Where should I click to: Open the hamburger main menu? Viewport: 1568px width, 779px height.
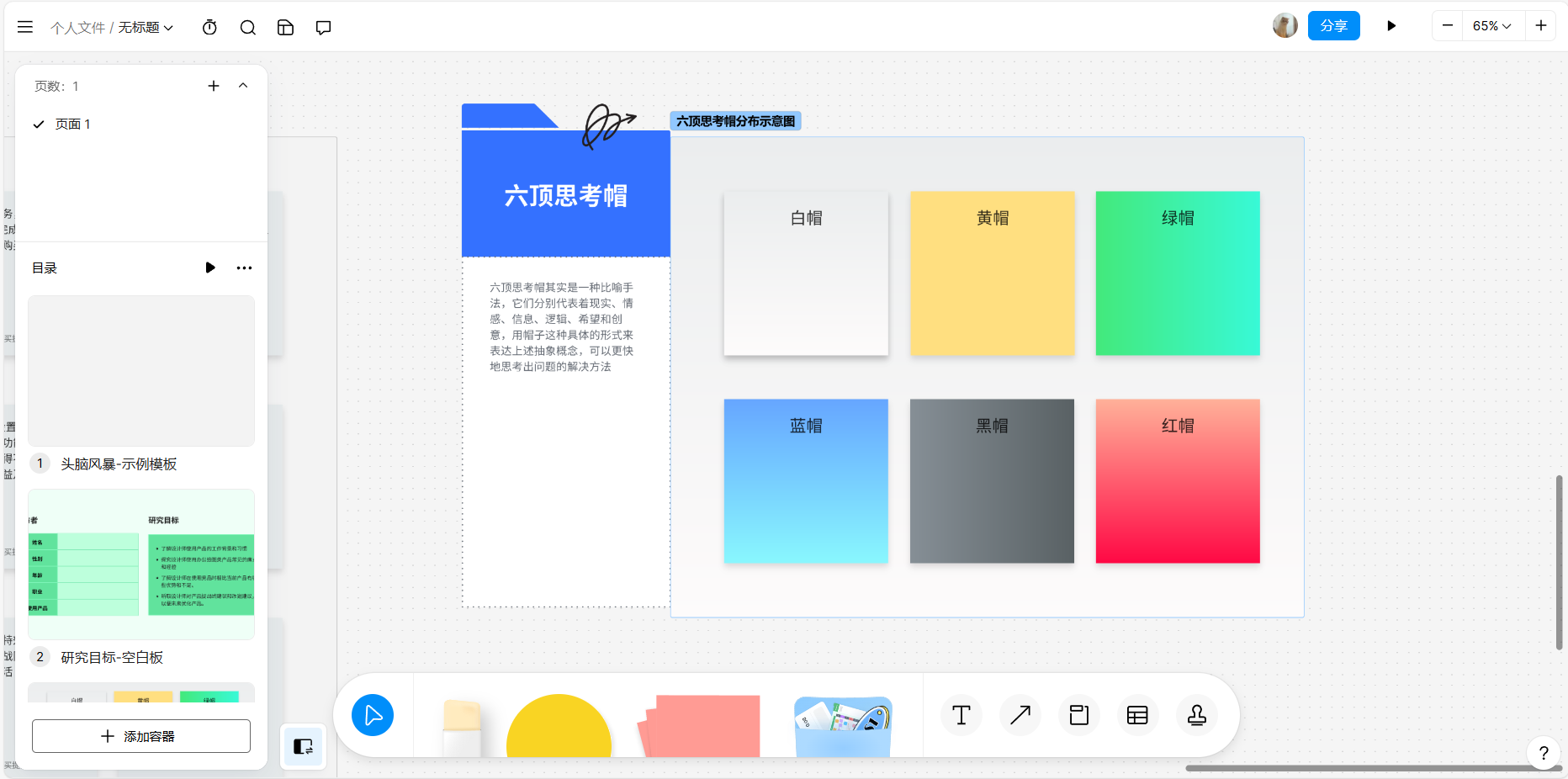pos(25,27)
